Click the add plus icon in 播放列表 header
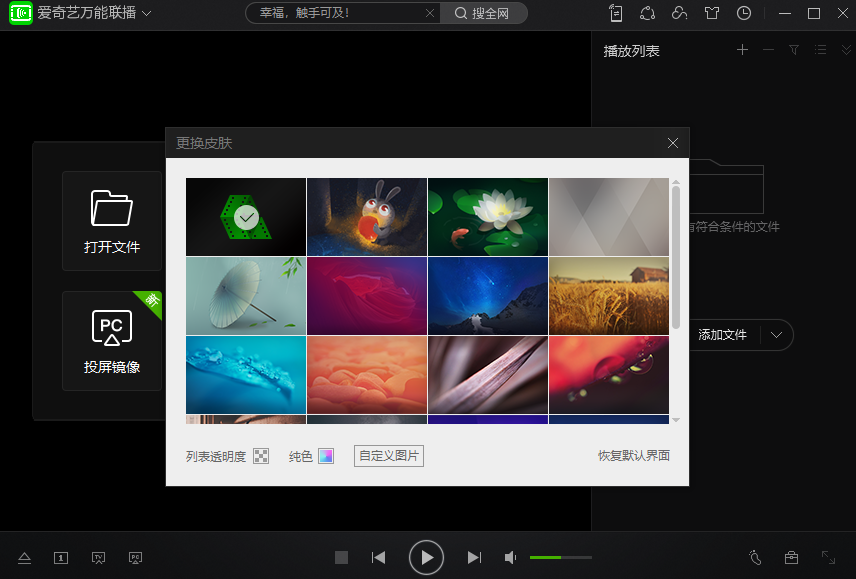 click(742, 50)
